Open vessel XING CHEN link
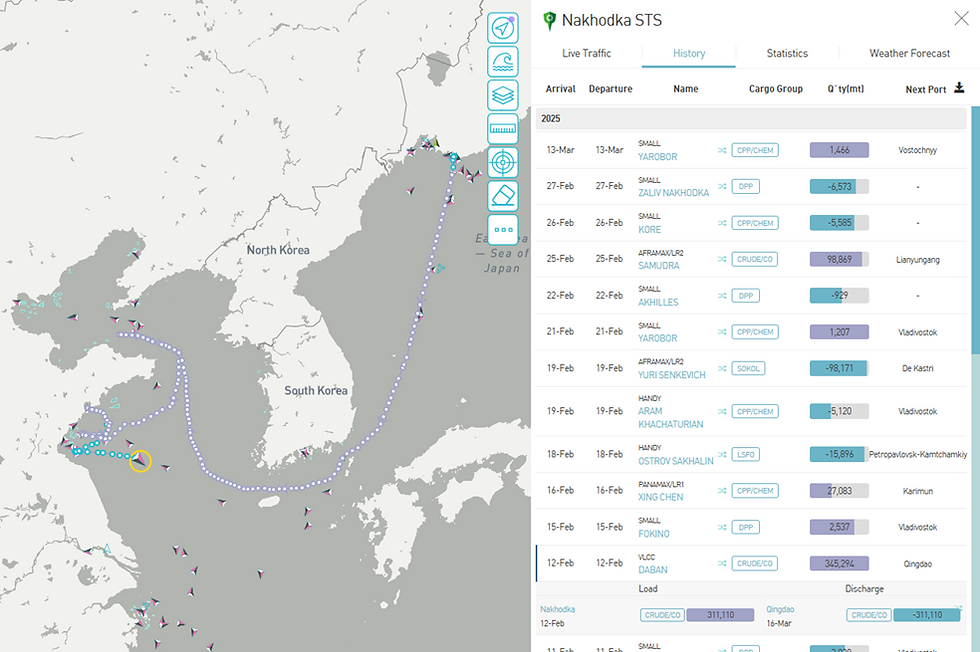 pyautogui.click(x=660, y=498)
